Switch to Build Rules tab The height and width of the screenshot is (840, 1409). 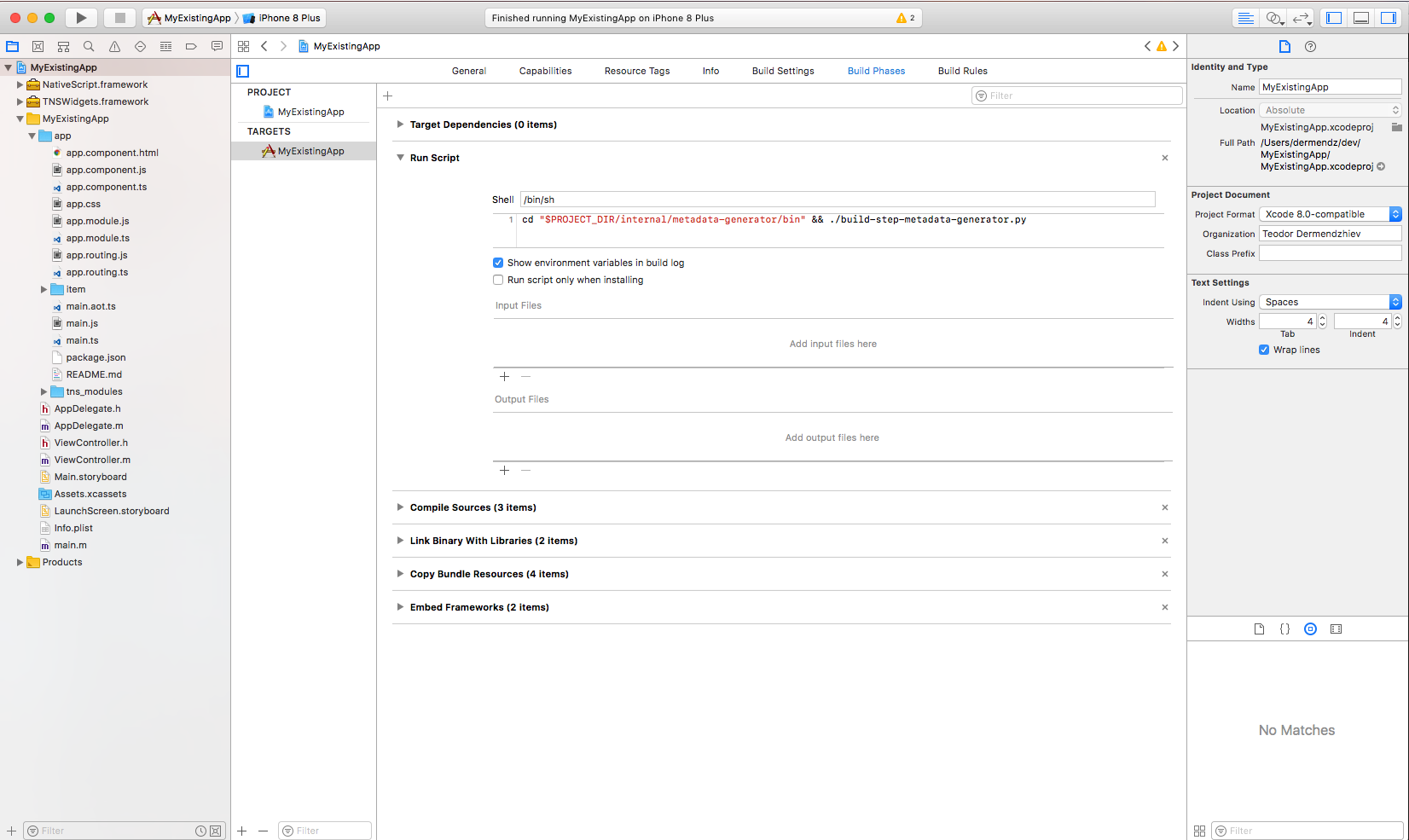pos(963,71)
